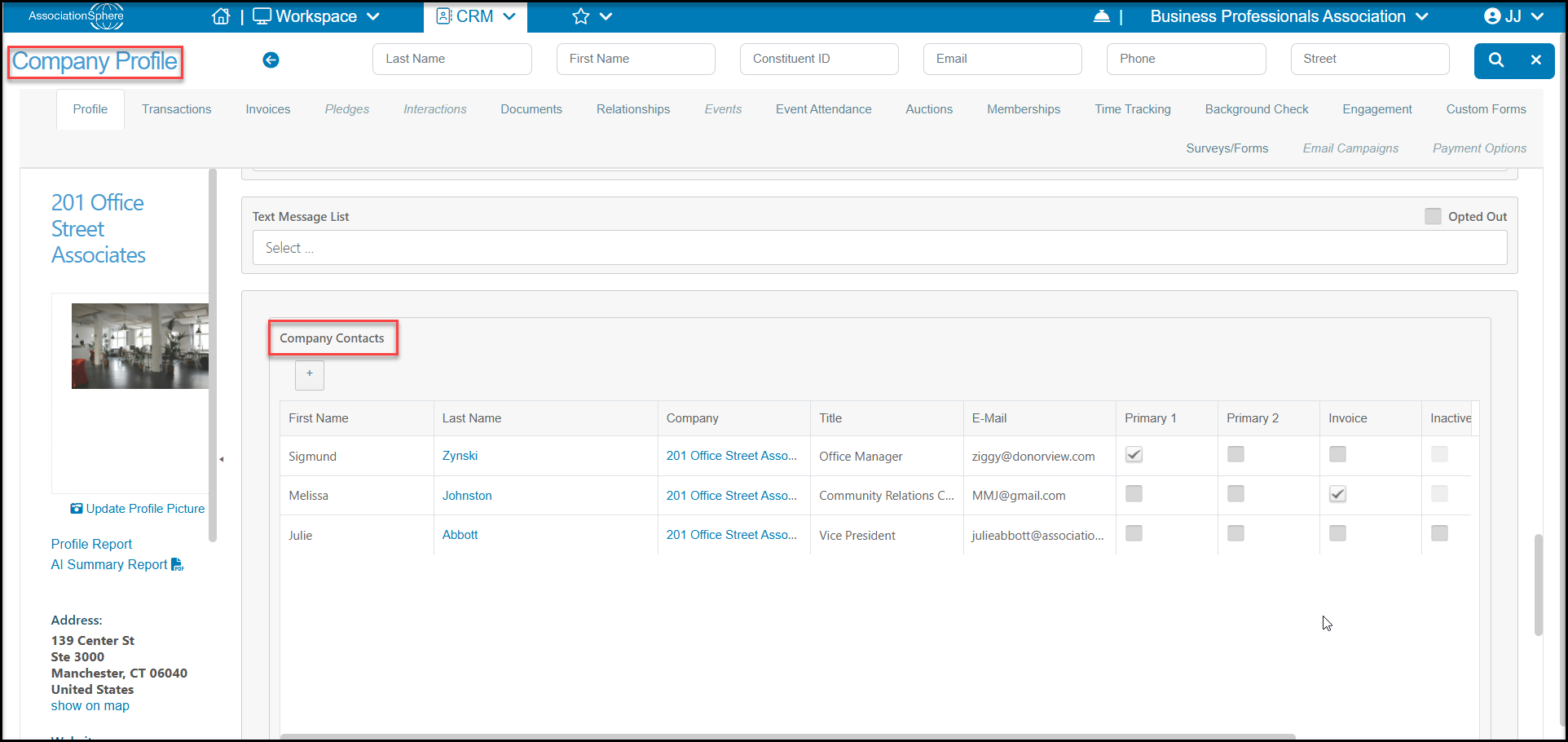Toggle Primary 1 checkbox for Sigmund Zynski
The width and height of the screenshot is (1568, 742).
(1134, 455)
